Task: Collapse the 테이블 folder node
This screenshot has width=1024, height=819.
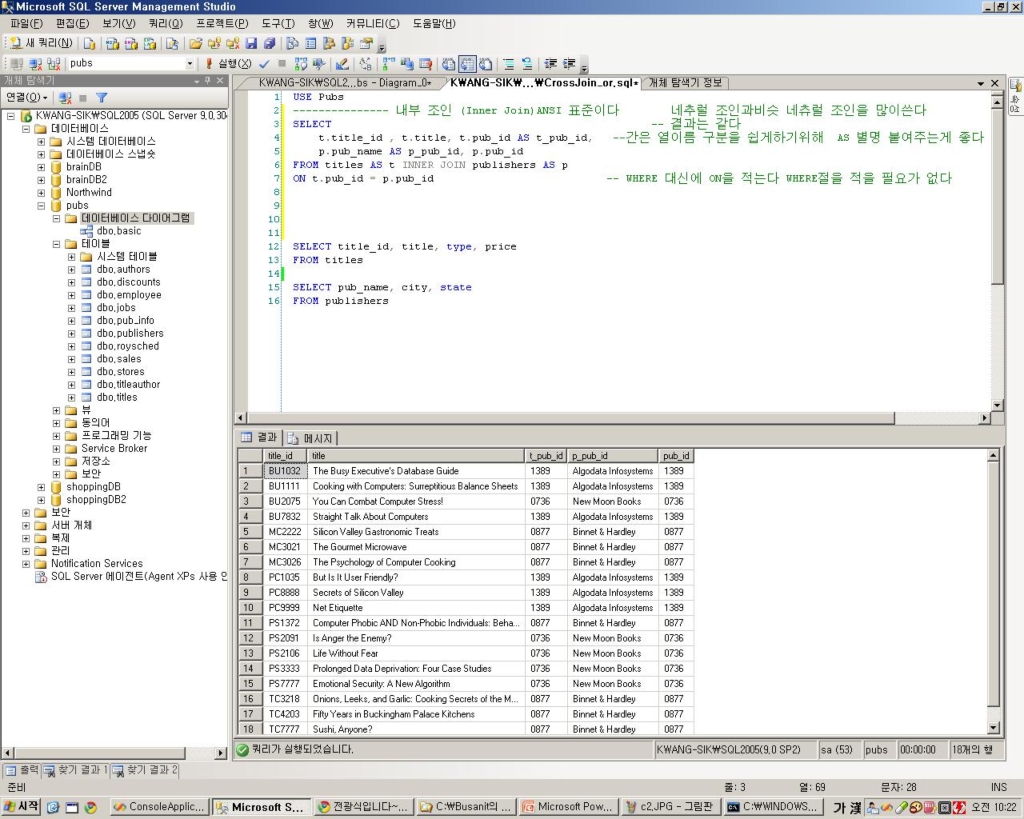Action: (56, 244)
